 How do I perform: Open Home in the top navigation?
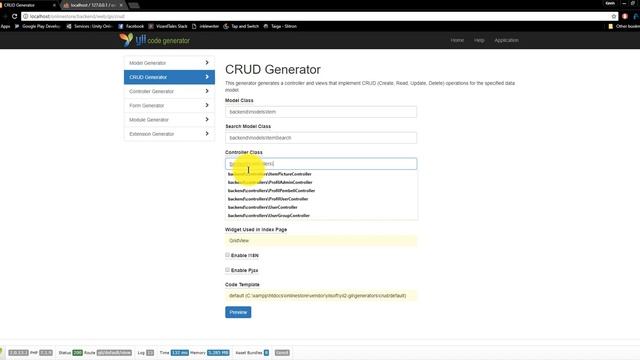pyautogui.click(x=457, y=40)
